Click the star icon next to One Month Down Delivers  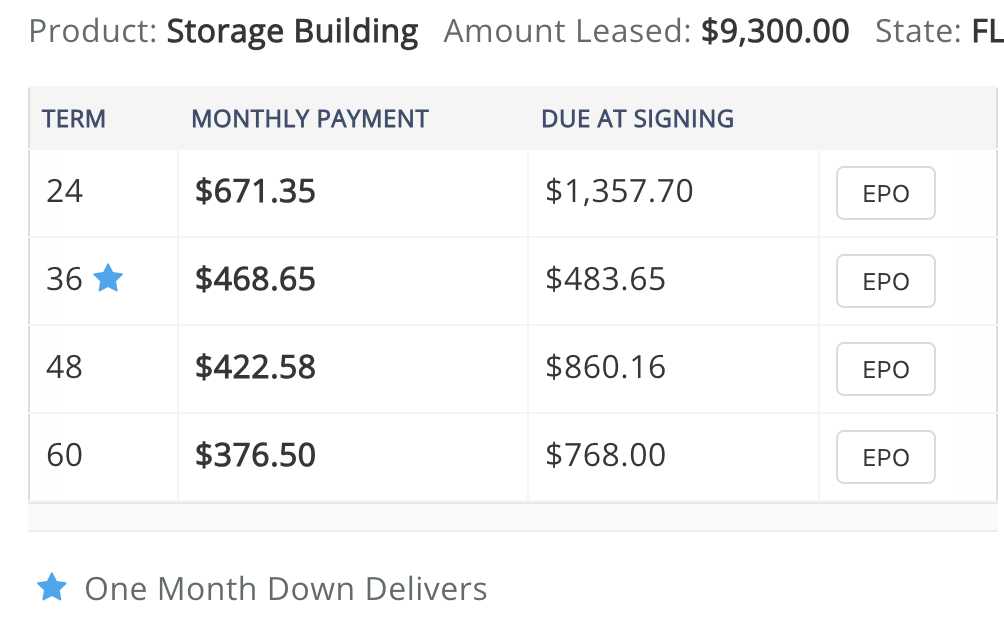pos(52,587)
